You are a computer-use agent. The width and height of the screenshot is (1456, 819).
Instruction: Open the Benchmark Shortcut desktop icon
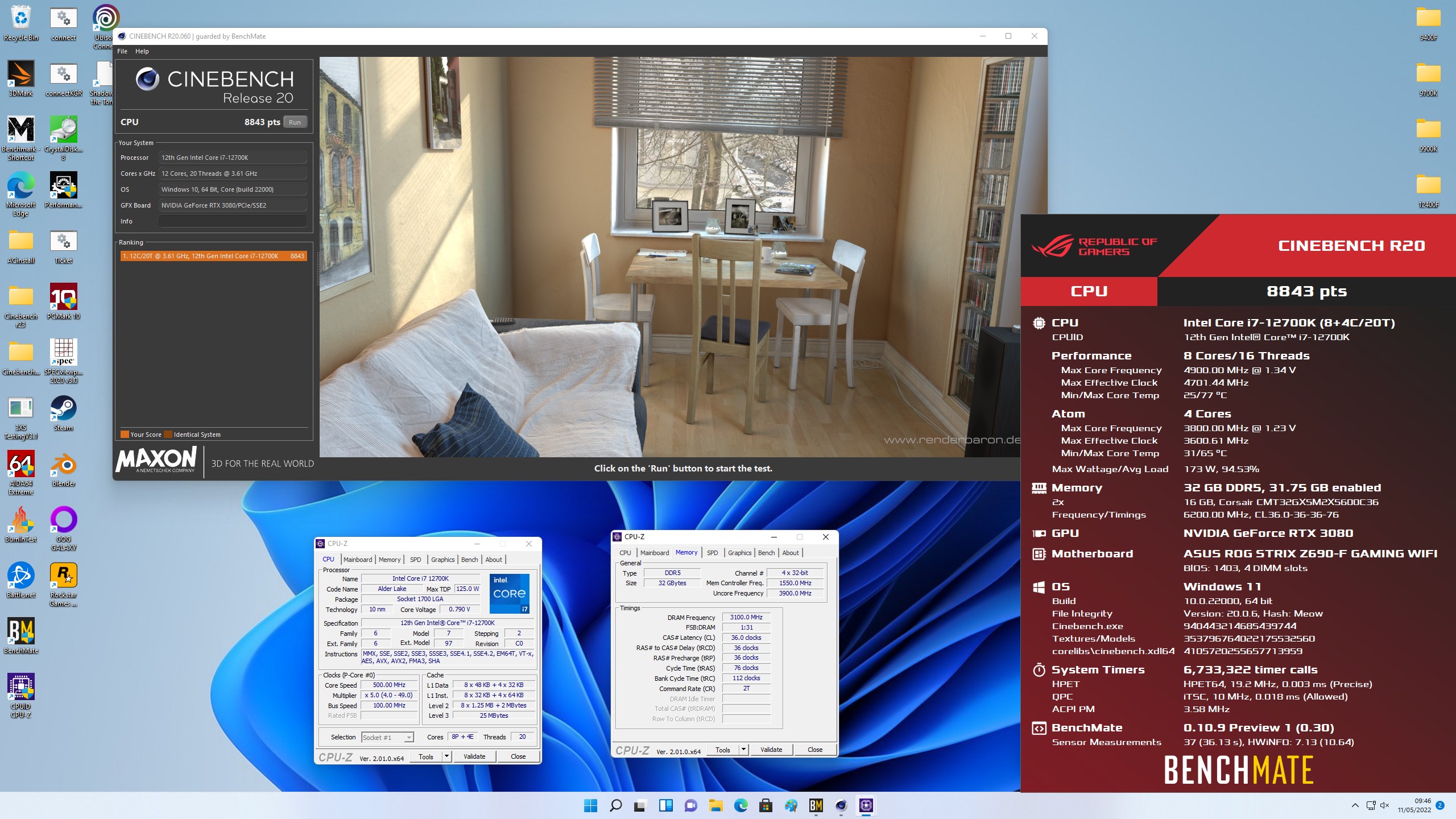[21, 138]
